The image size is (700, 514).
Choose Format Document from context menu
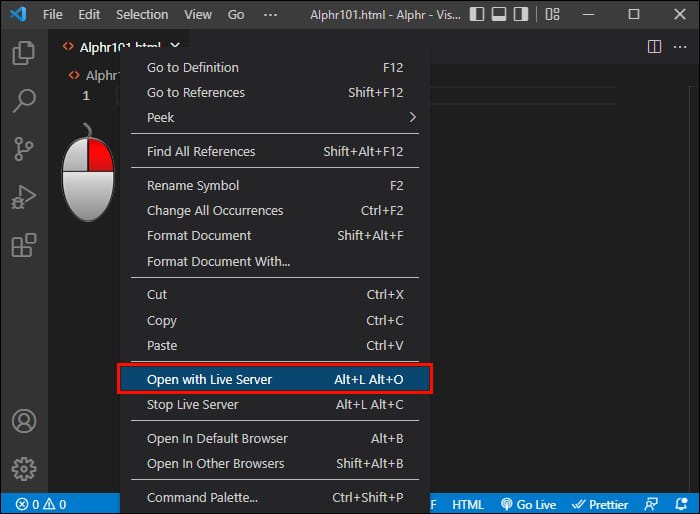click(199, 236)
